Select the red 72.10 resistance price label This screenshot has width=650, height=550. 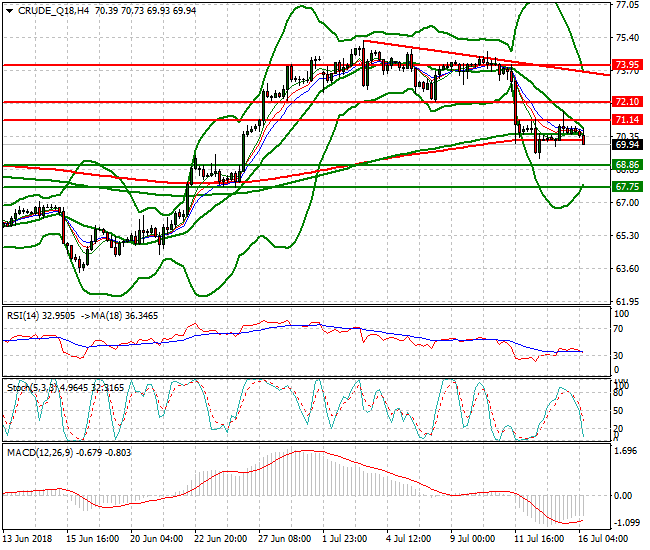627,102
